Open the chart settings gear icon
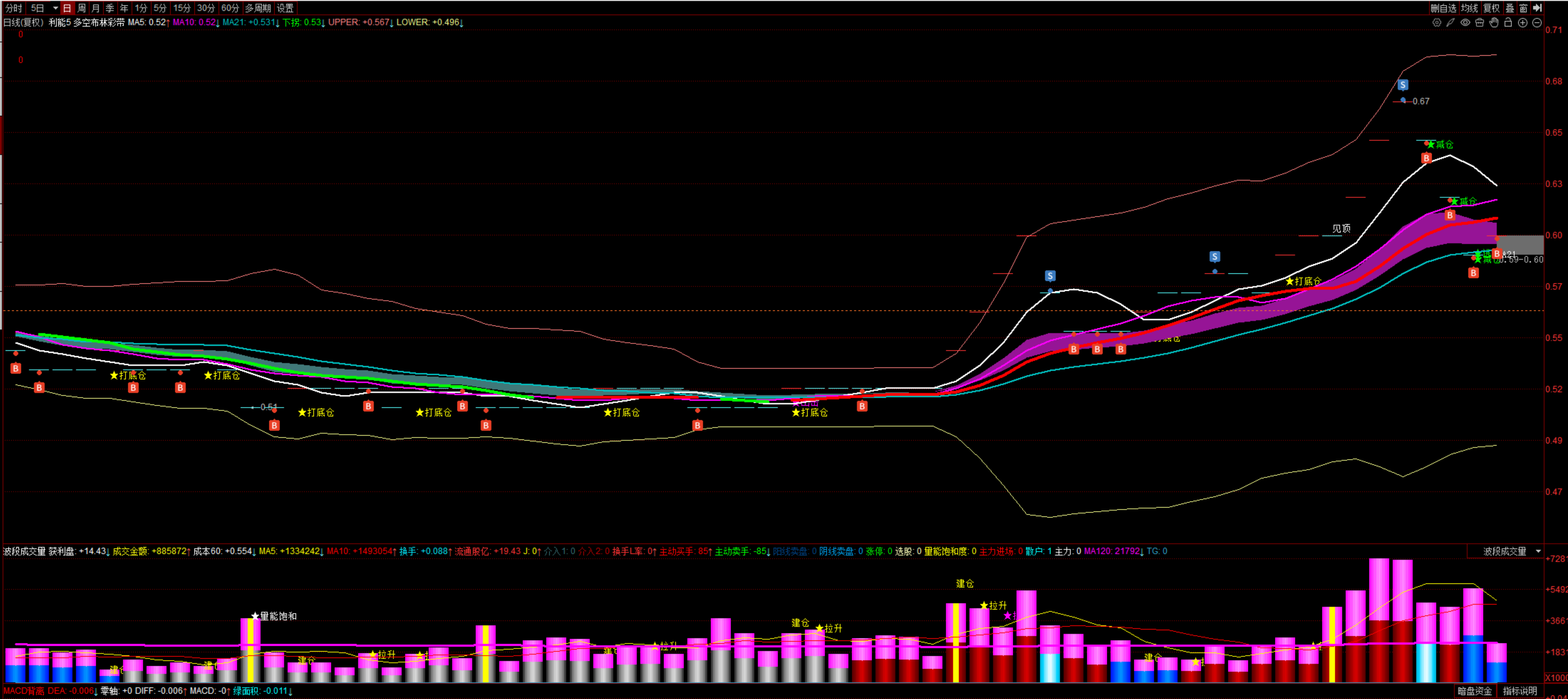This screenshot has width=1568, height=699. [x=1436, y=22]
